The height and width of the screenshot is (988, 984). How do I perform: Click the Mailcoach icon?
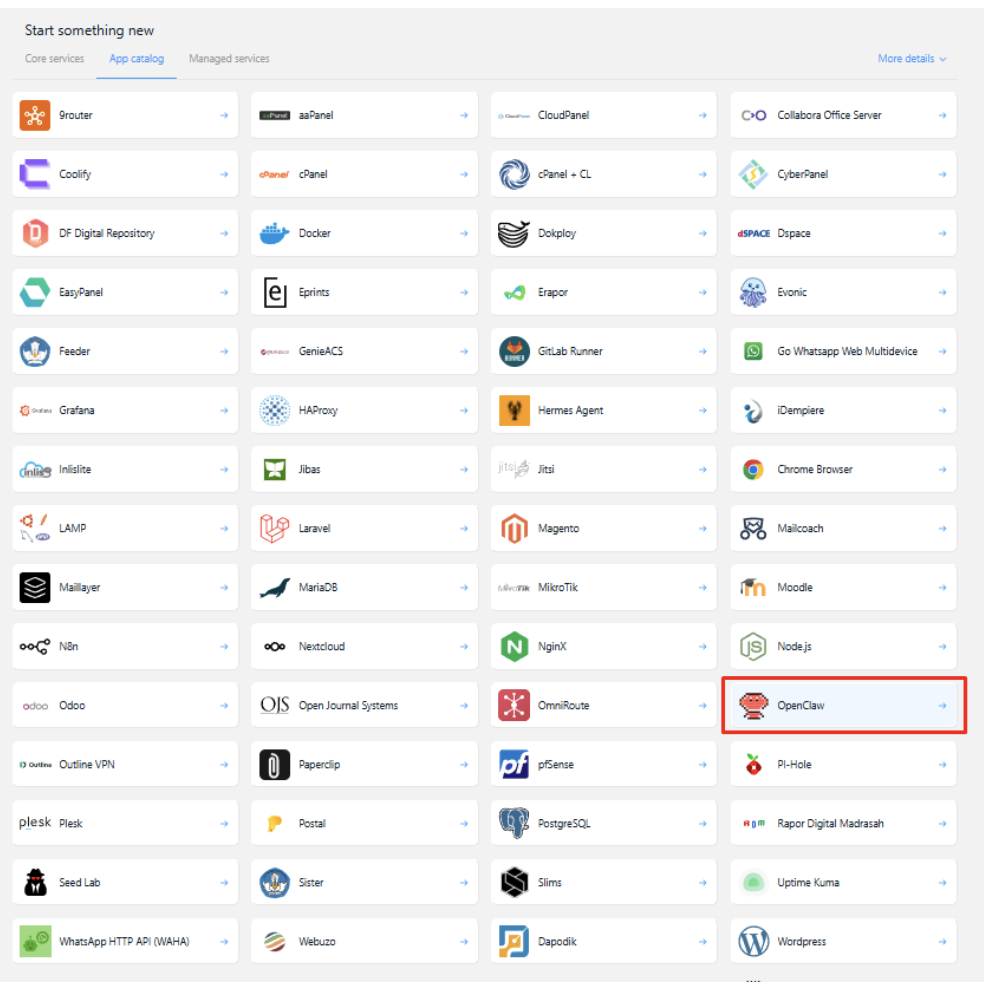pyautogui.click(x=753, y=529)
